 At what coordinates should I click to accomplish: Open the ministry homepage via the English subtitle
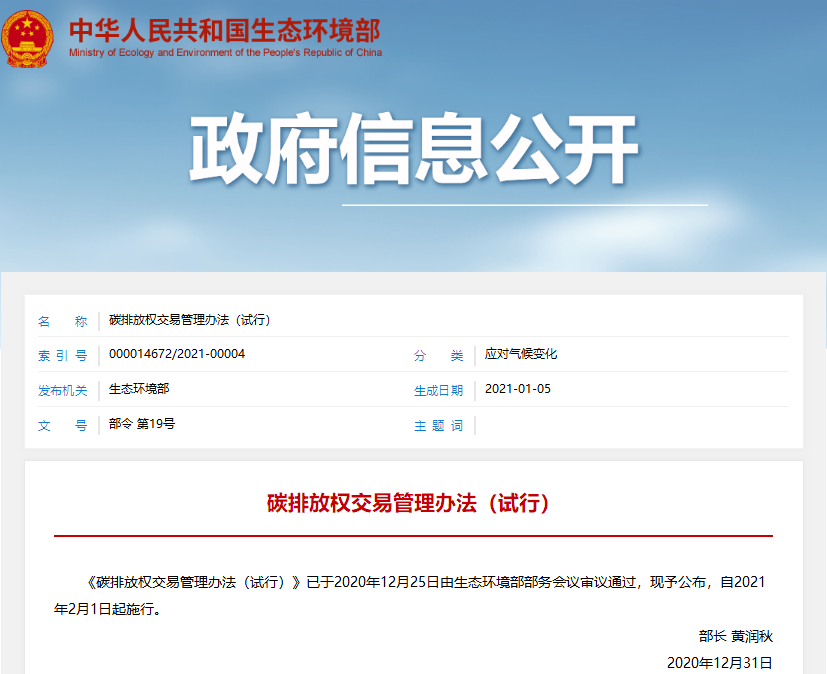pos(225,50)
